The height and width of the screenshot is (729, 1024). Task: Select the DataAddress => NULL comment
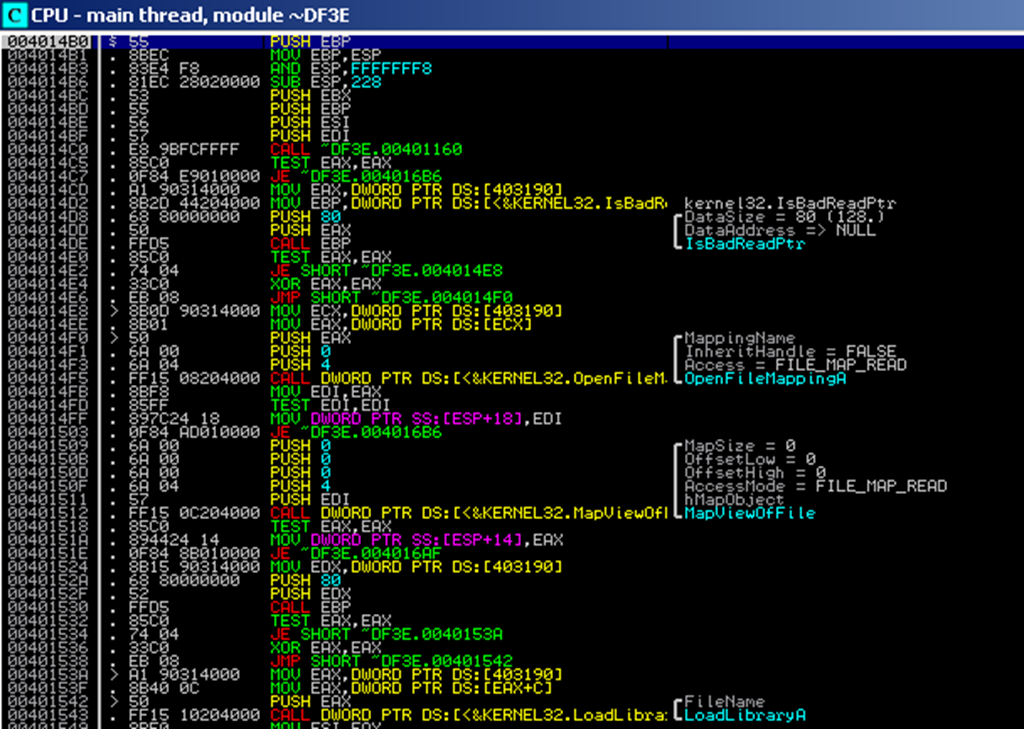coord(779,230)
